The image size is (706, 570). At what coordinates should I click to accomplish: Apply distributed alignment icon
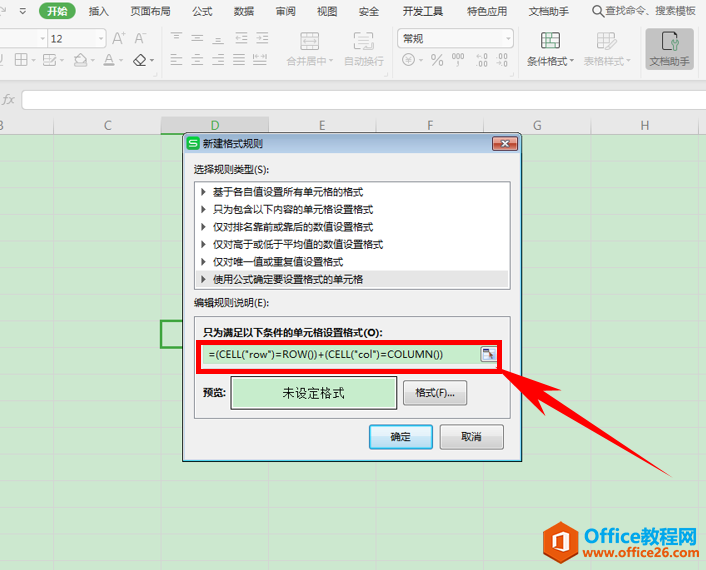coord(260,59)
